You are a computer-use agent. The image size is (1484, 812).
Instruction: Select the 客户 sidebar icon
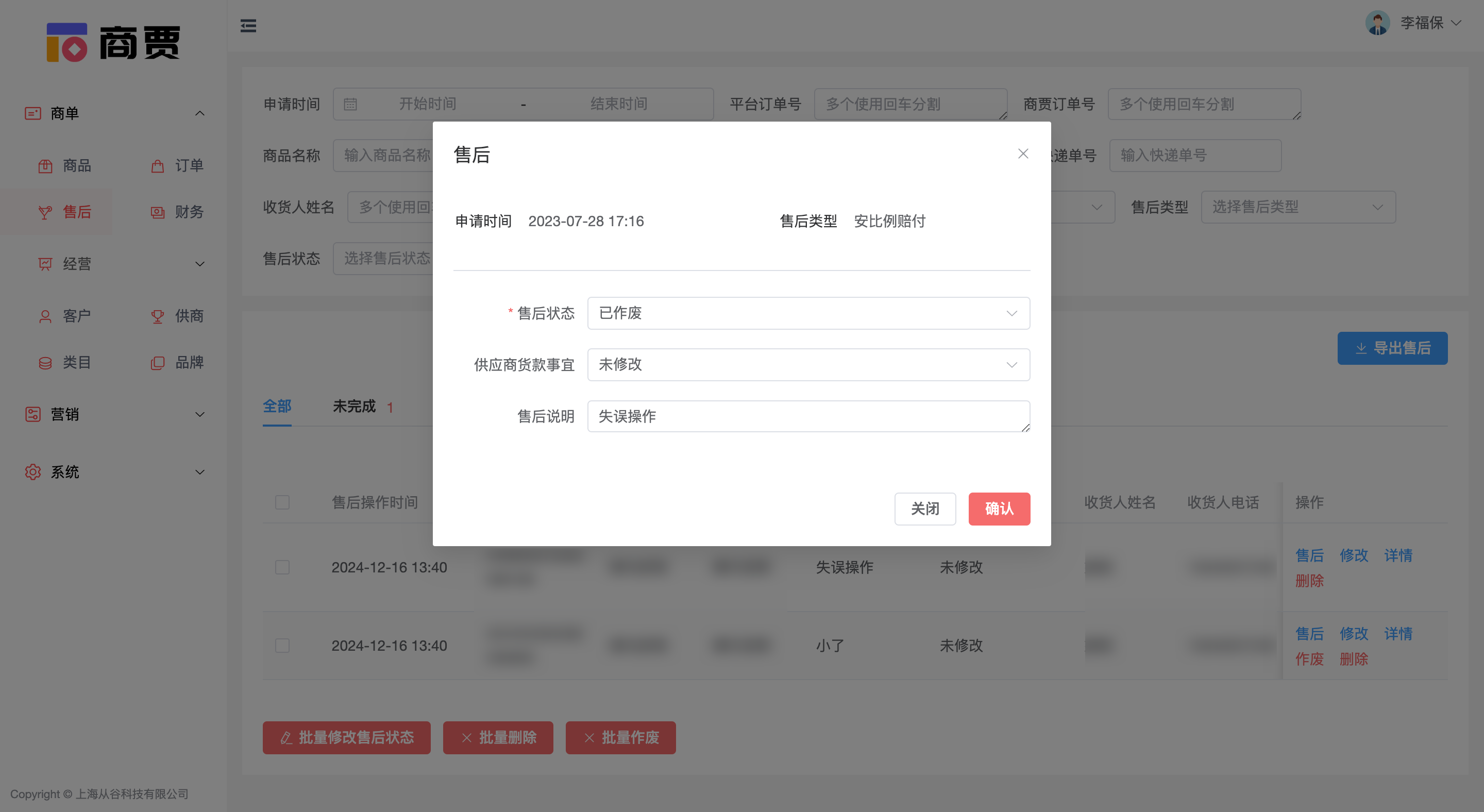(45, 316)
